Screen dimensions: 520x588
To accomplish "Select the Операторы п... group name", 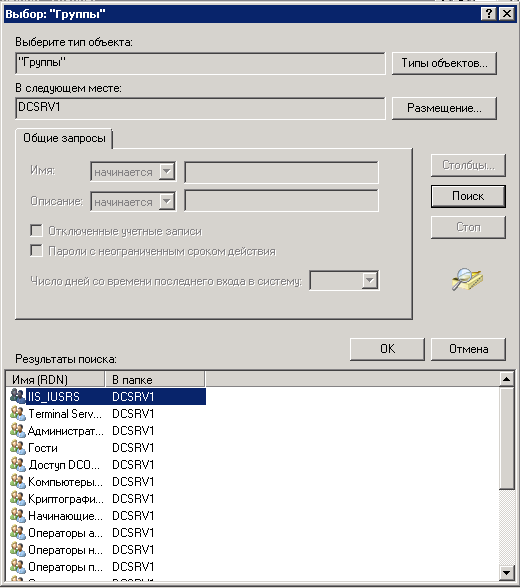I will click(65, 567).
